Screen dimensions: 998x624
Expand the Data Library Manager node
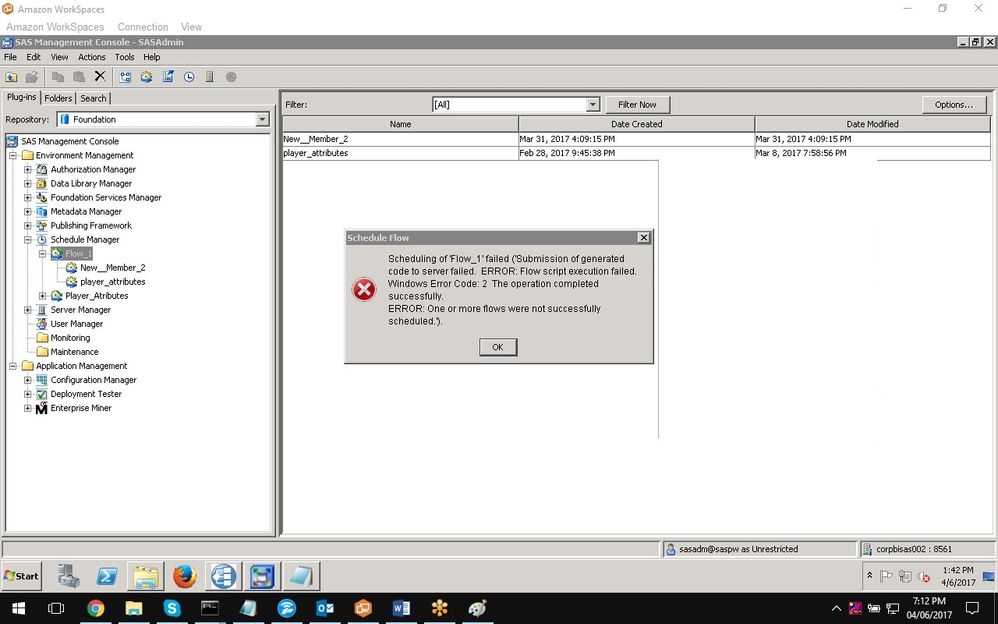coord(27,183)
